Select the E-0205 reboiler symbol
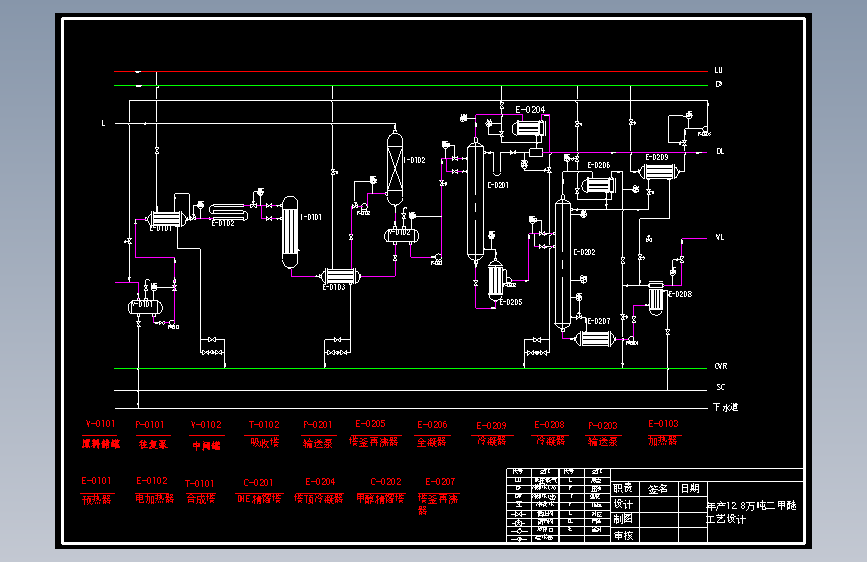The image size is (867, 562). coord(496,280)
